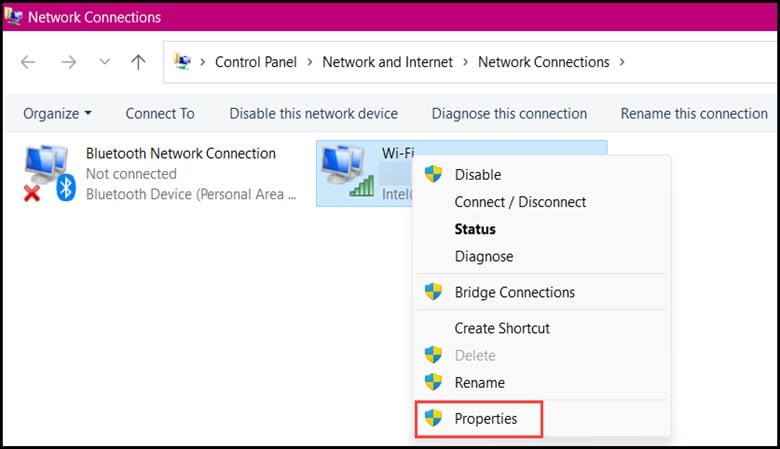Click the shield icon beside Properties
Screen dimensions: 780x449
433,418
